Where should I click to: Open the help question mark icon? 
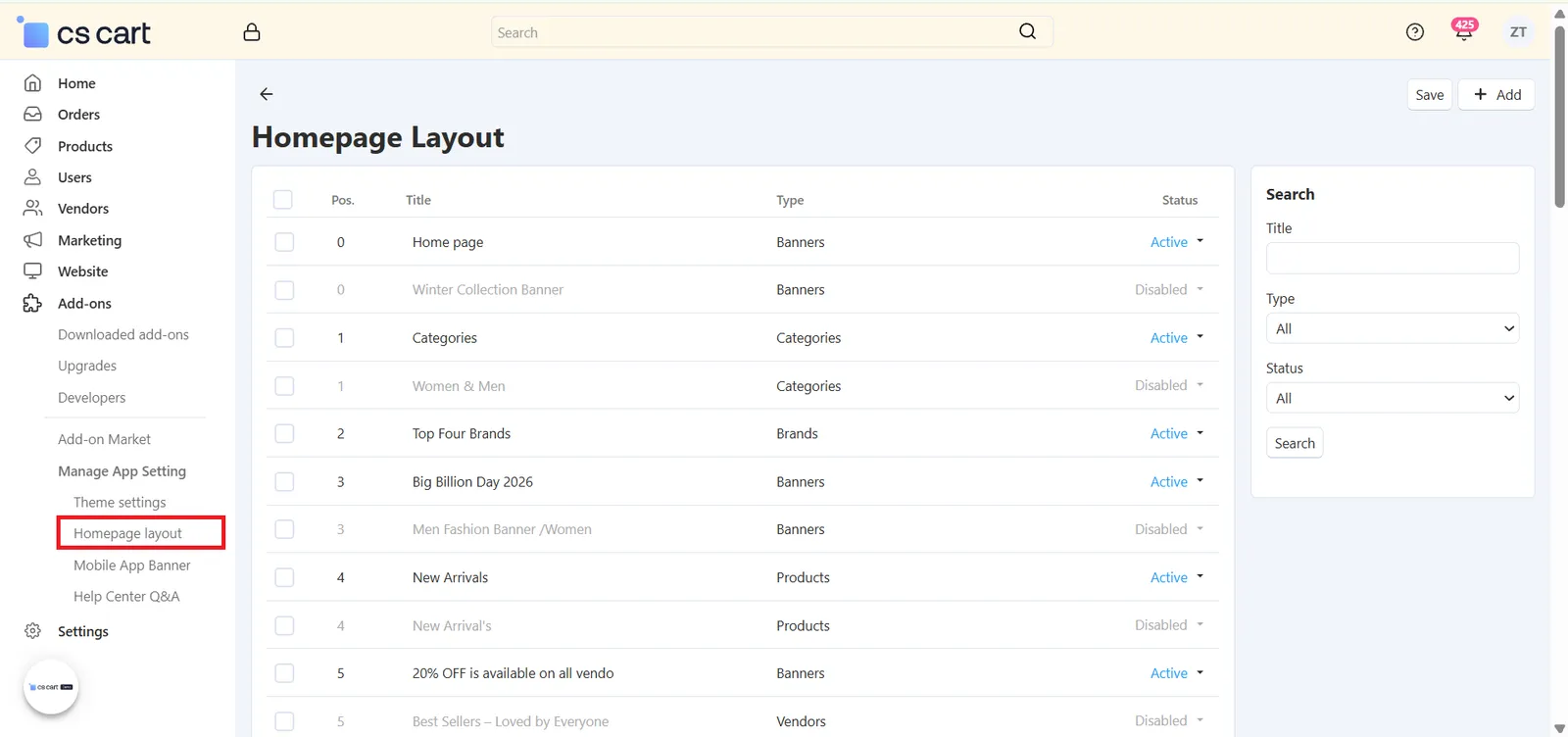tap(1414, 32)
